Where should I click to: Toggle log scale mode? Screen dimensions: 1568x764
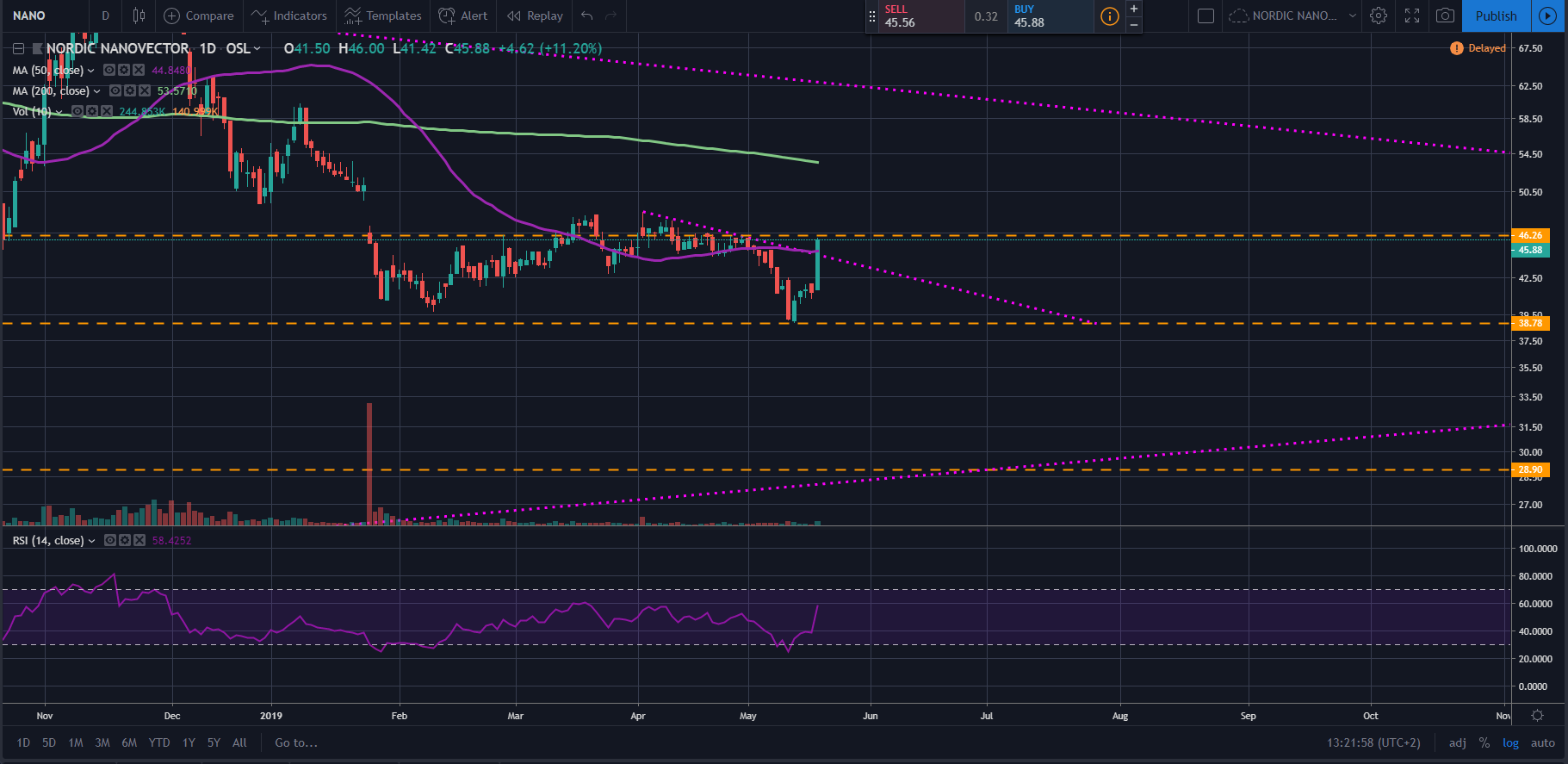point(1510,742)
